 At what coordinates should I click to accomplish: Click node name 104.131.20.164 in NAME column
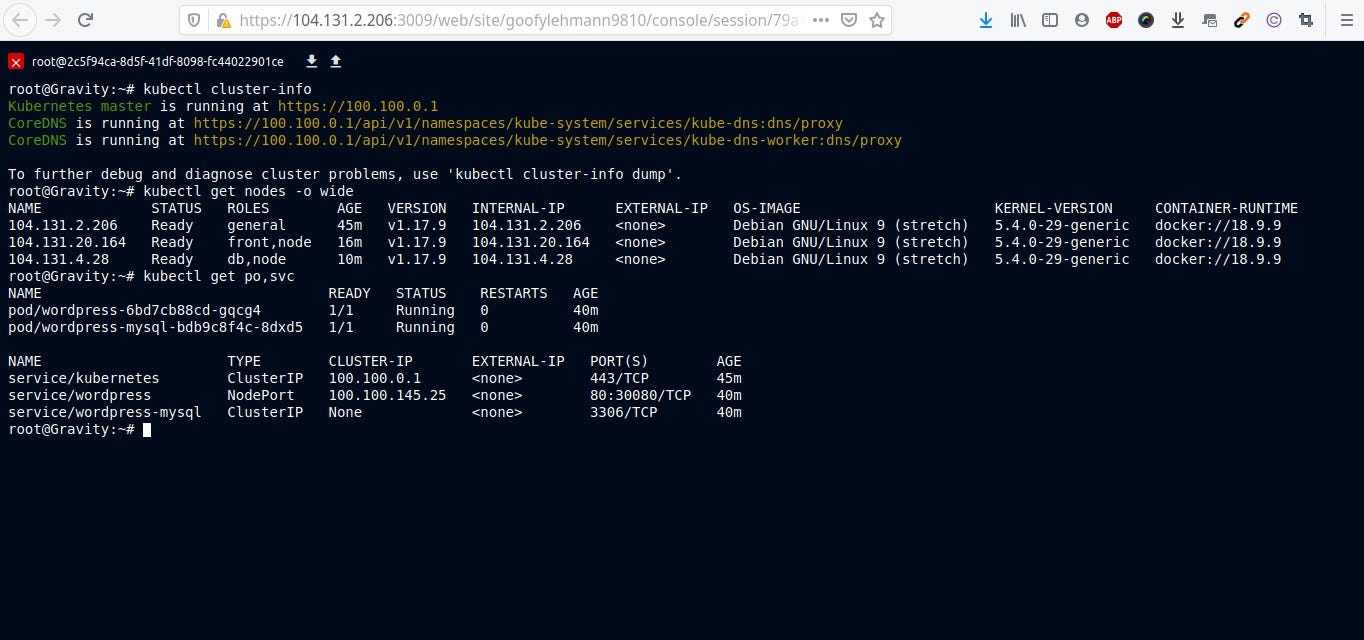click(67, 242)
